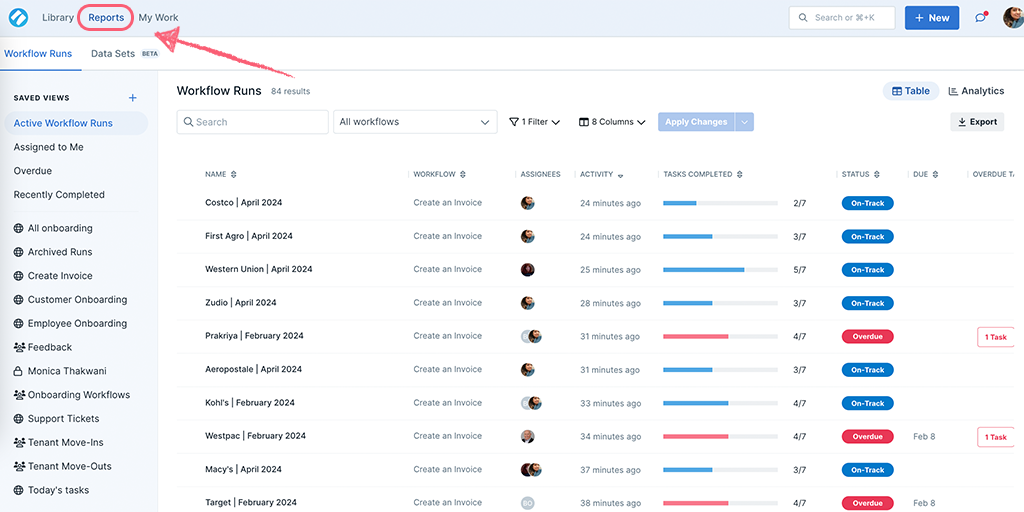Viewport: 1024px width, 512px height.
Task: Click the Export button
Action: pyautogui.click(x=977, y=122)
